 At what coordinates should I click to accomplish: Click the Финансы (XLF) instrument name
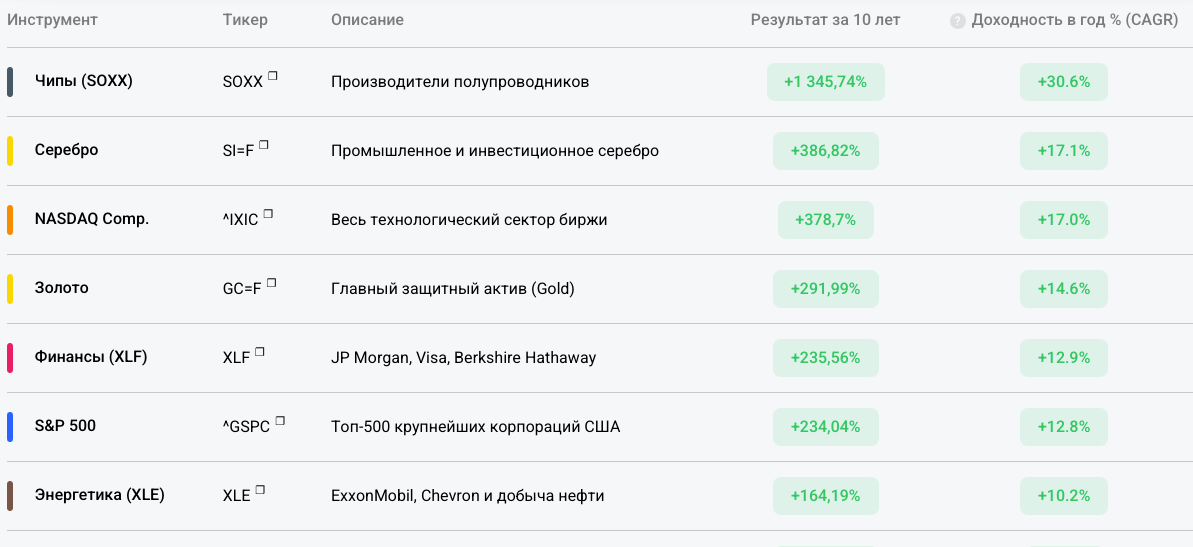coord(90,357)
